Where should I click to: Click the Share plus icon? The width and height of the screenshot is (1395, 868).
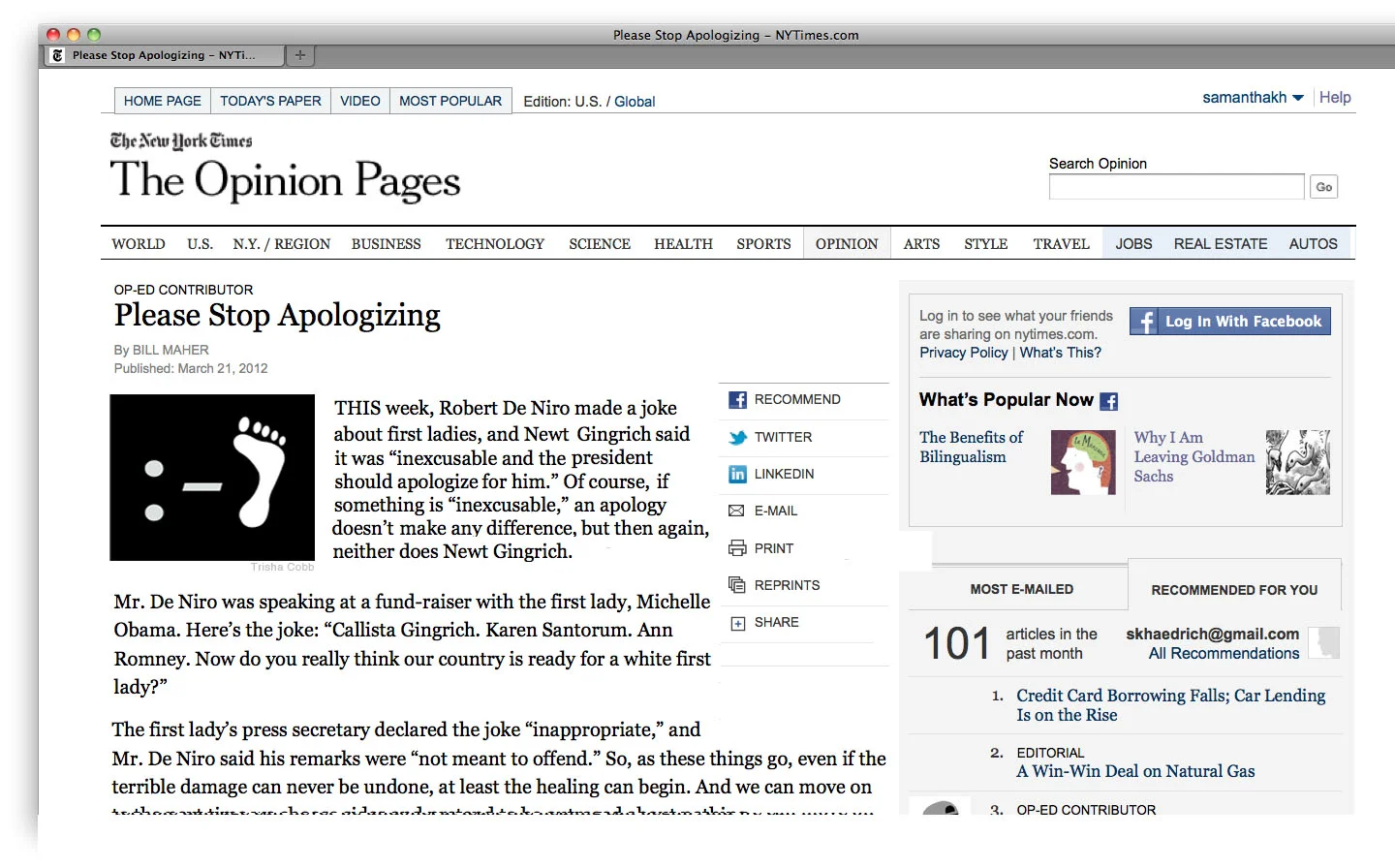737,623
